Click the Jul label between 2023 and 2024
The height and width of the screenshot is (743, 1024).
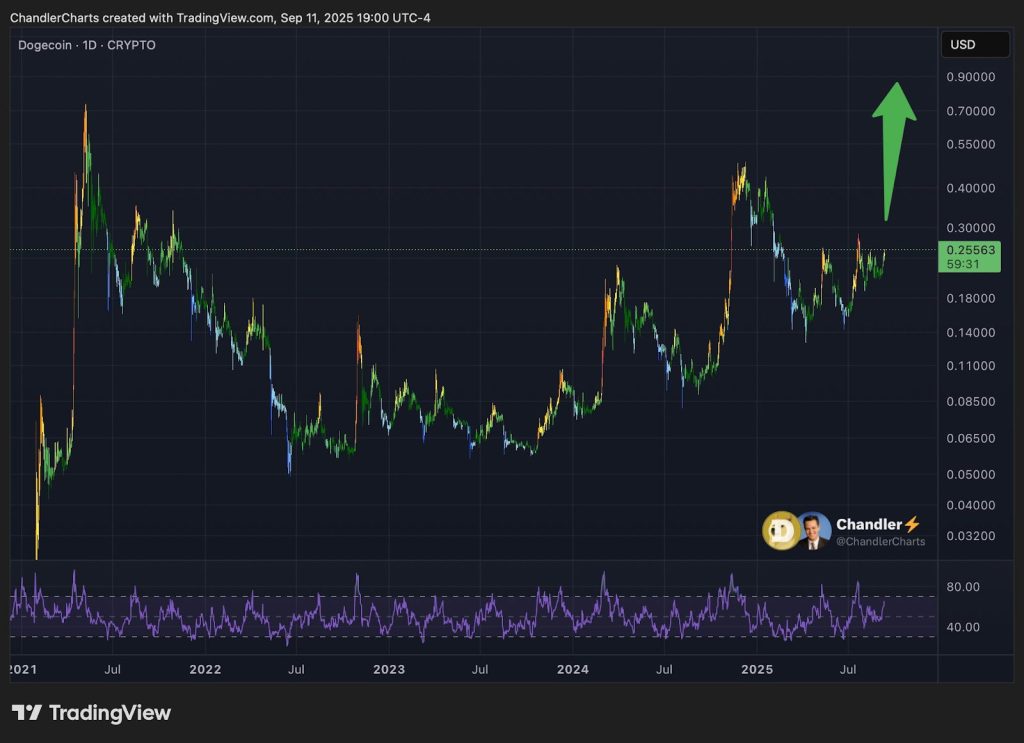pos(480,668)
